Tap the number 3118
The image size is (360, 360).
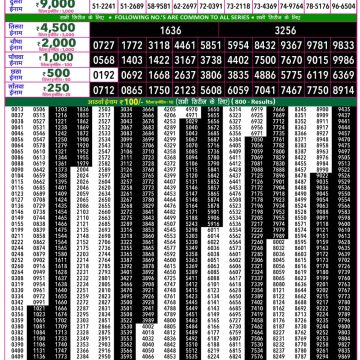pyautogui.click(x=159, y=45)
